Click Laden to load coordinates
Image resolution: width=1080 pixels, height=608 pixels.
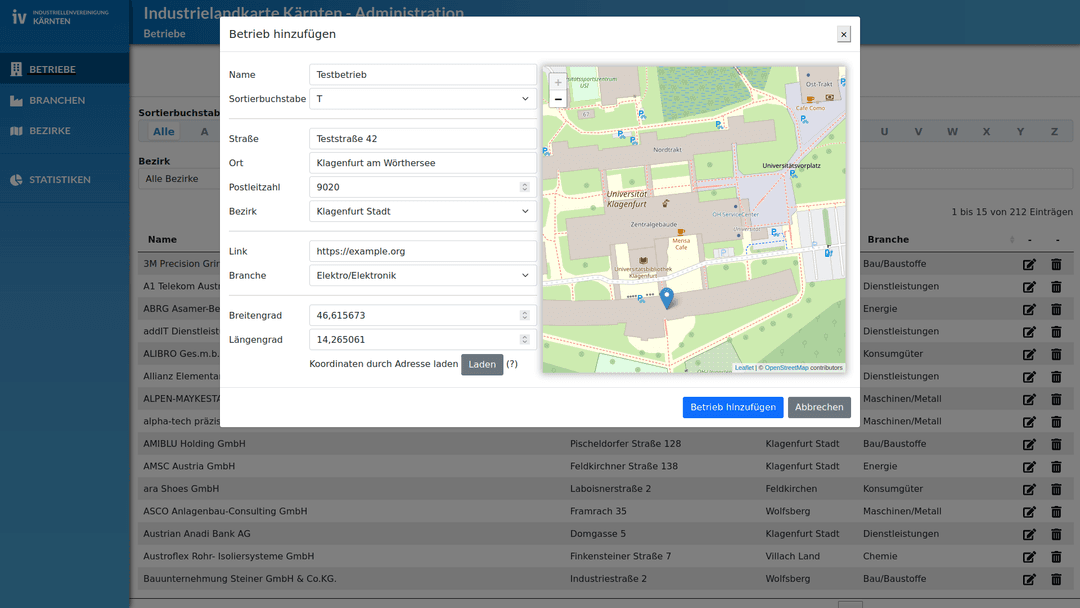click(481, 364)
